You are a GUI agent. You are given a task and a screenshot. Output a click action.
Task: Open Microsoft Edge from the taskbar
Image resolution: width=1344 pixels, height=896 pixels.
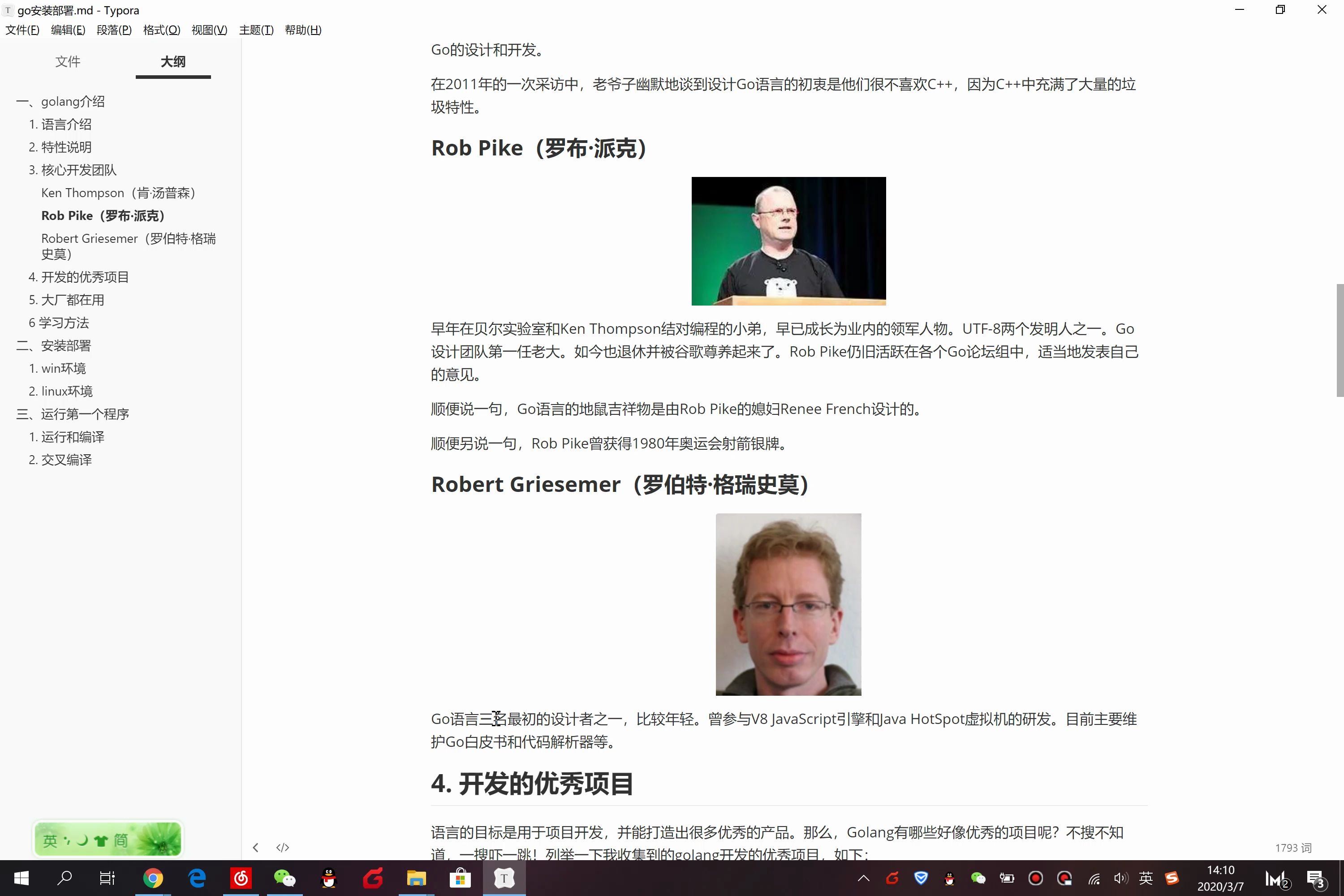click(197, 878)
